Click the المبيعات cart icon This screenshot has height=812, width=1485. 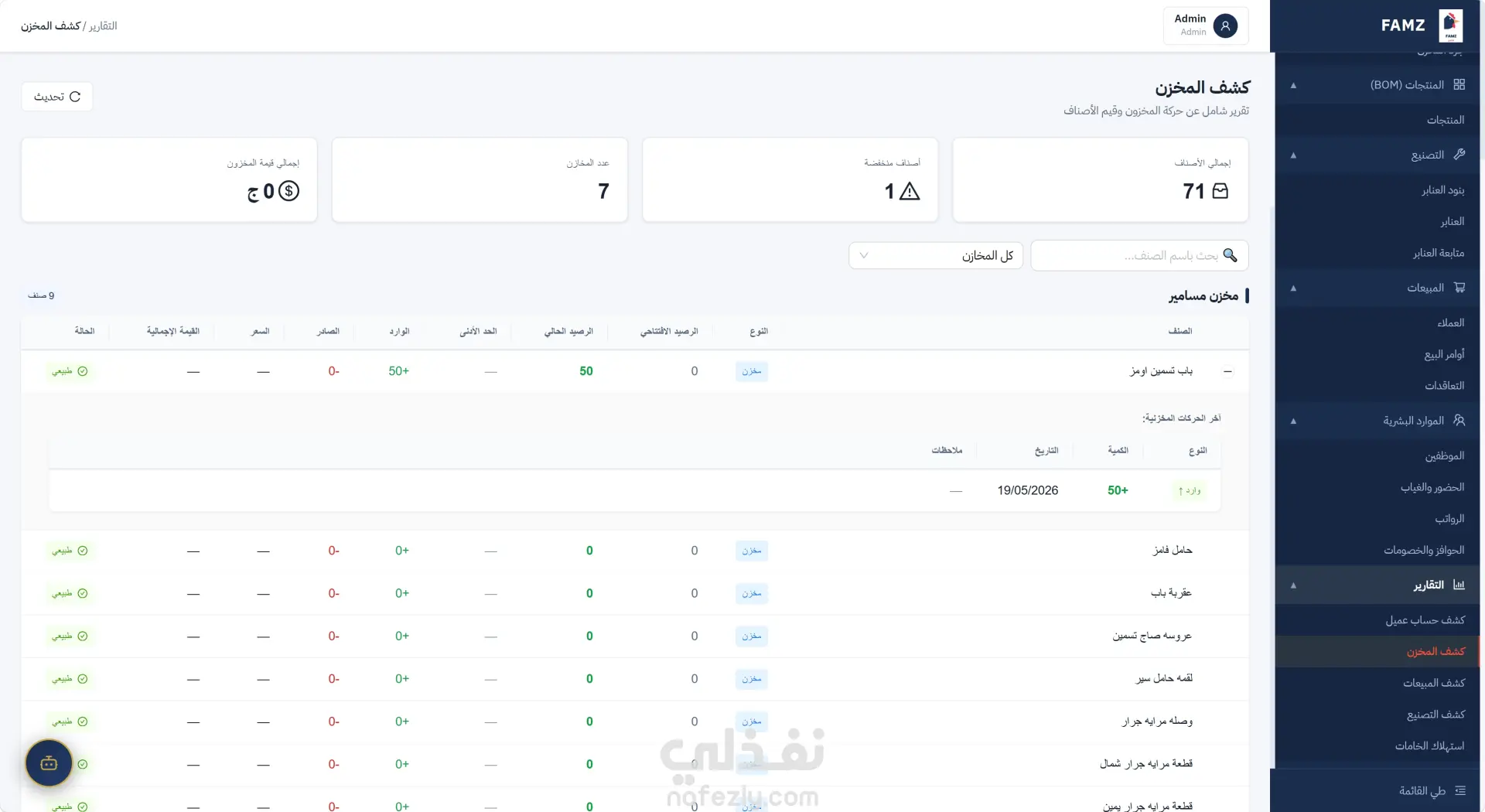coord(1459,288)
